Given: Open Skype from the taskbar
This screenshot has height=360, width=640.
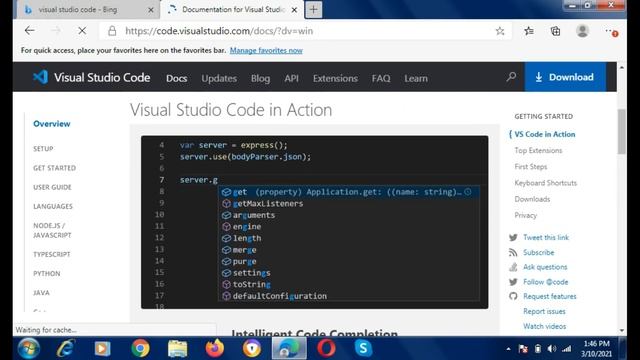Looking at the screenshot, I should (x=363, y=349).
